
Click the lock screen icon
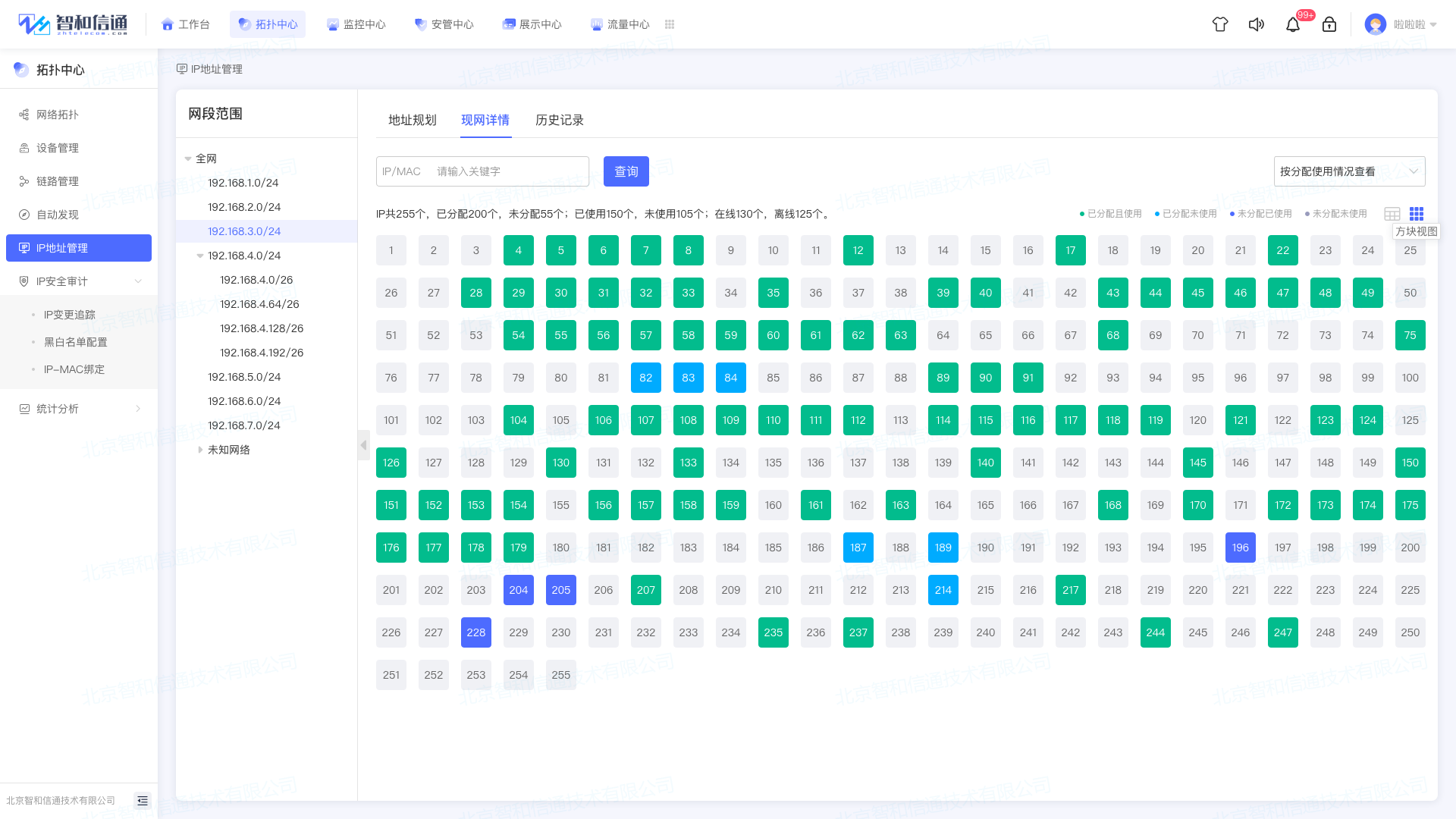(x=1329, y=24)
